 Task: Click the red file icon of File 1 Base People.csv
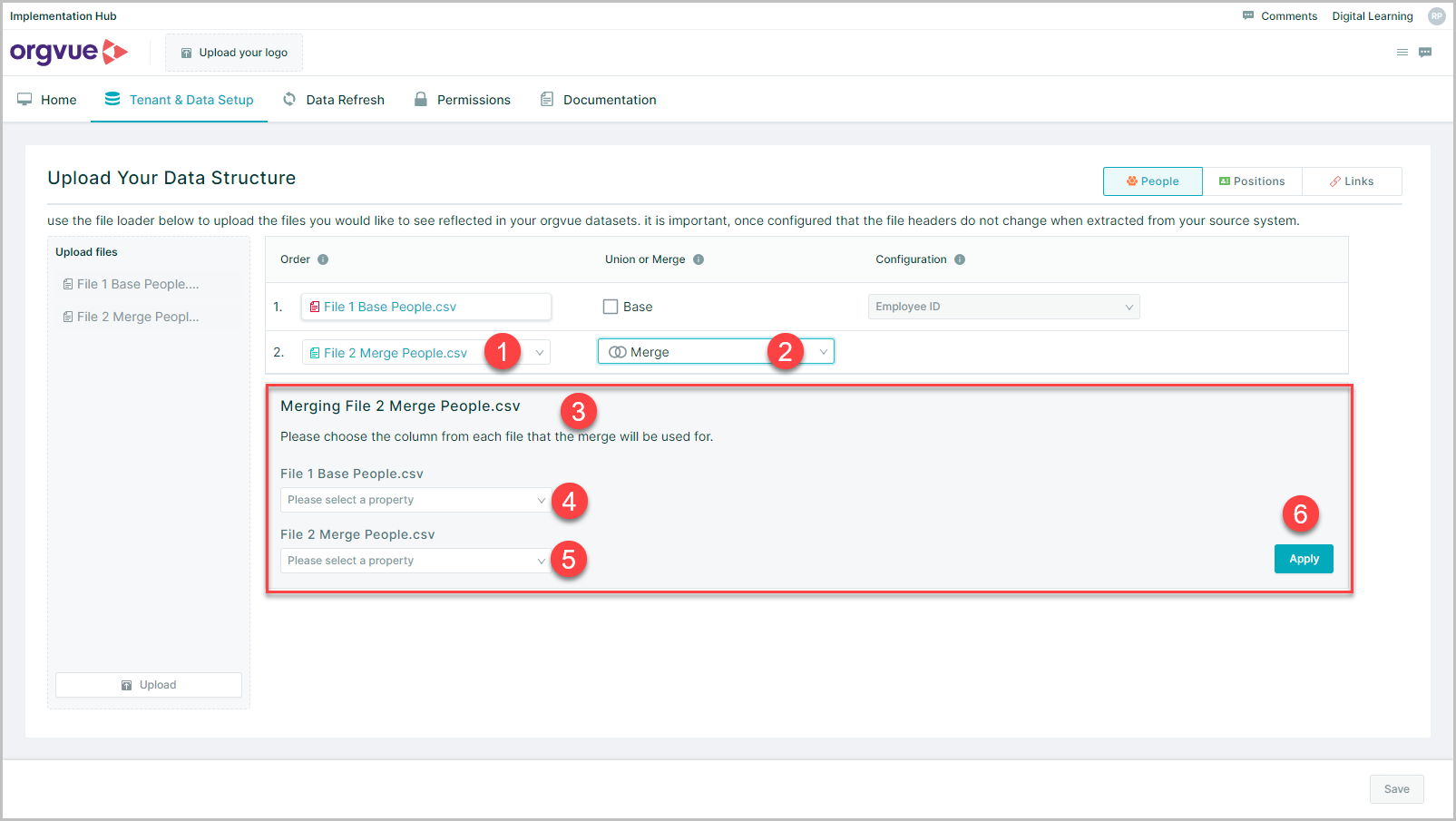coord(315,307)
